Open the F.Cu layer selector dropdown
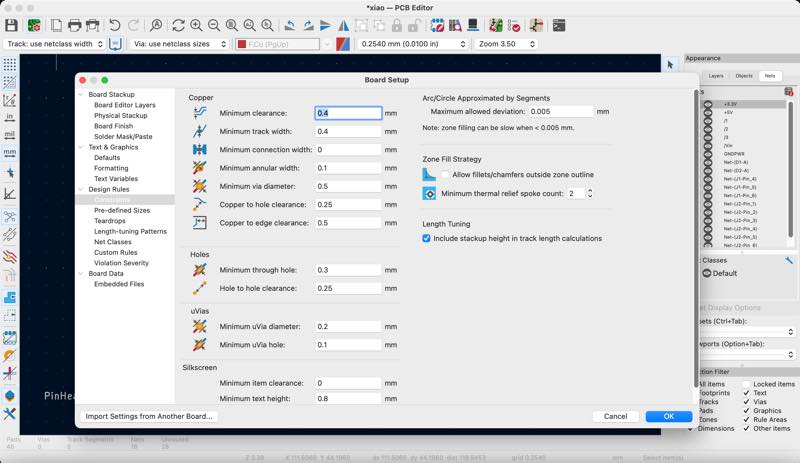Viewport: 800px width, 463px height. [284, 44]
